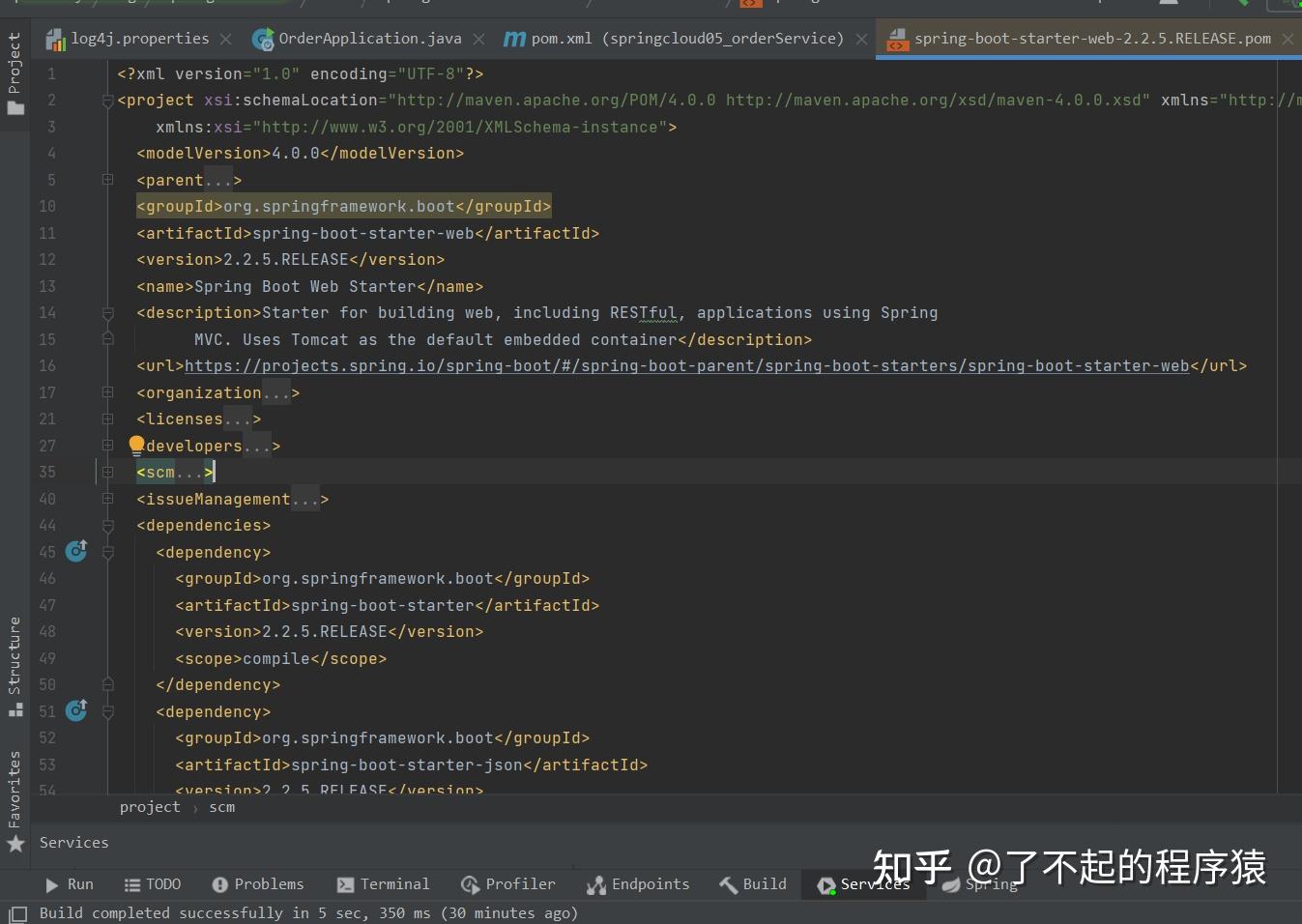This screenshot has height=924, width=1302.
Task: Open the Favorites tool window
Action: click(x=14, y=788)
